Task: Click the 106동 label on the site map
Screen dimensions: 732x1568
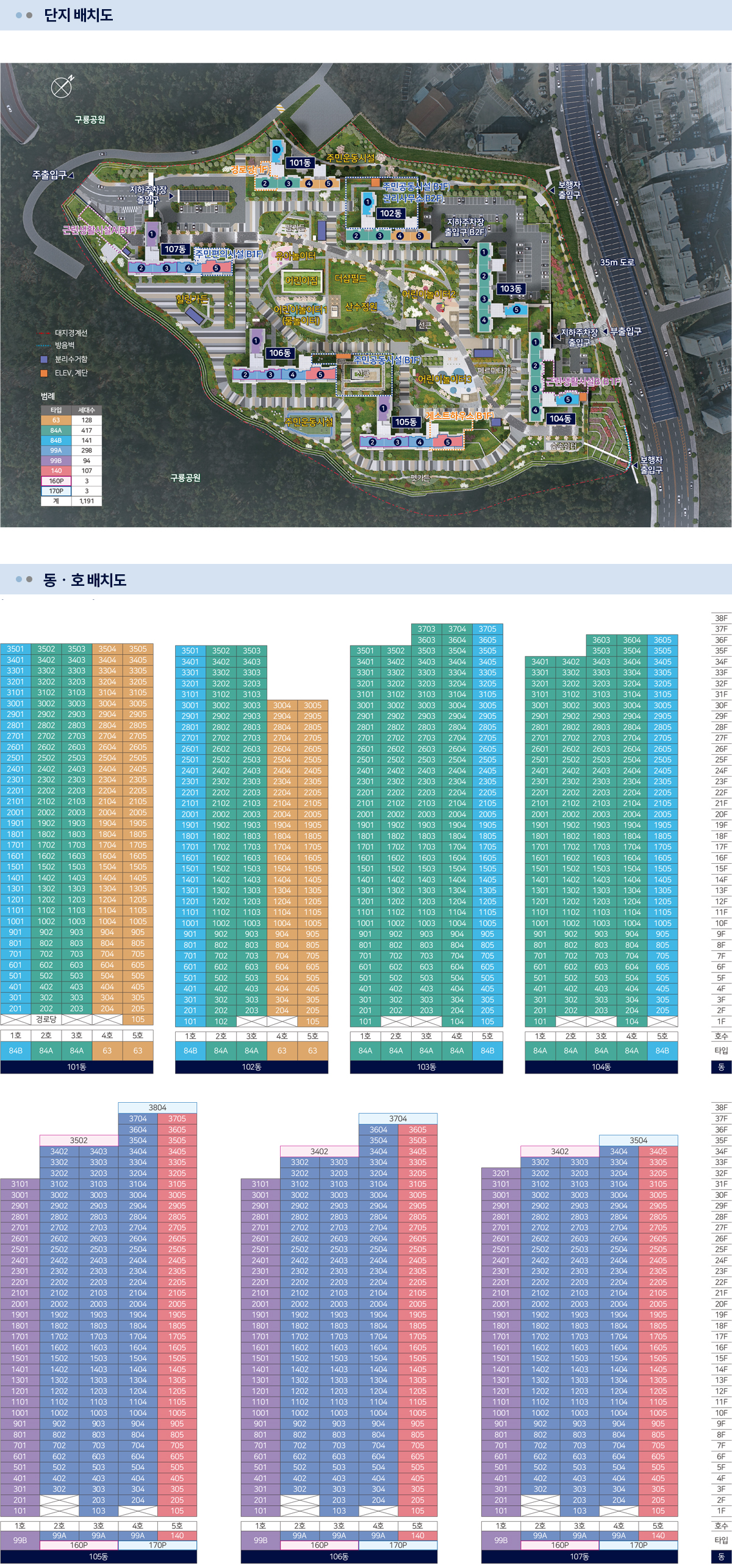Action: pyautogui.click(x=280, y=353)
